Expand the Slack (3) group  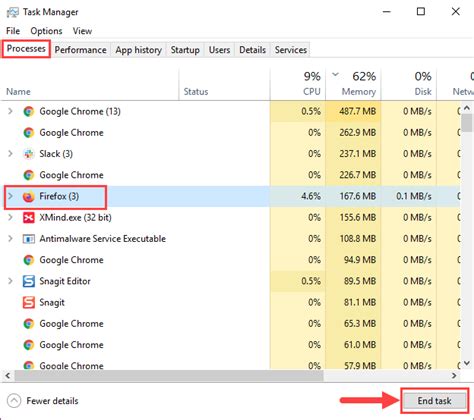(10, 153)
